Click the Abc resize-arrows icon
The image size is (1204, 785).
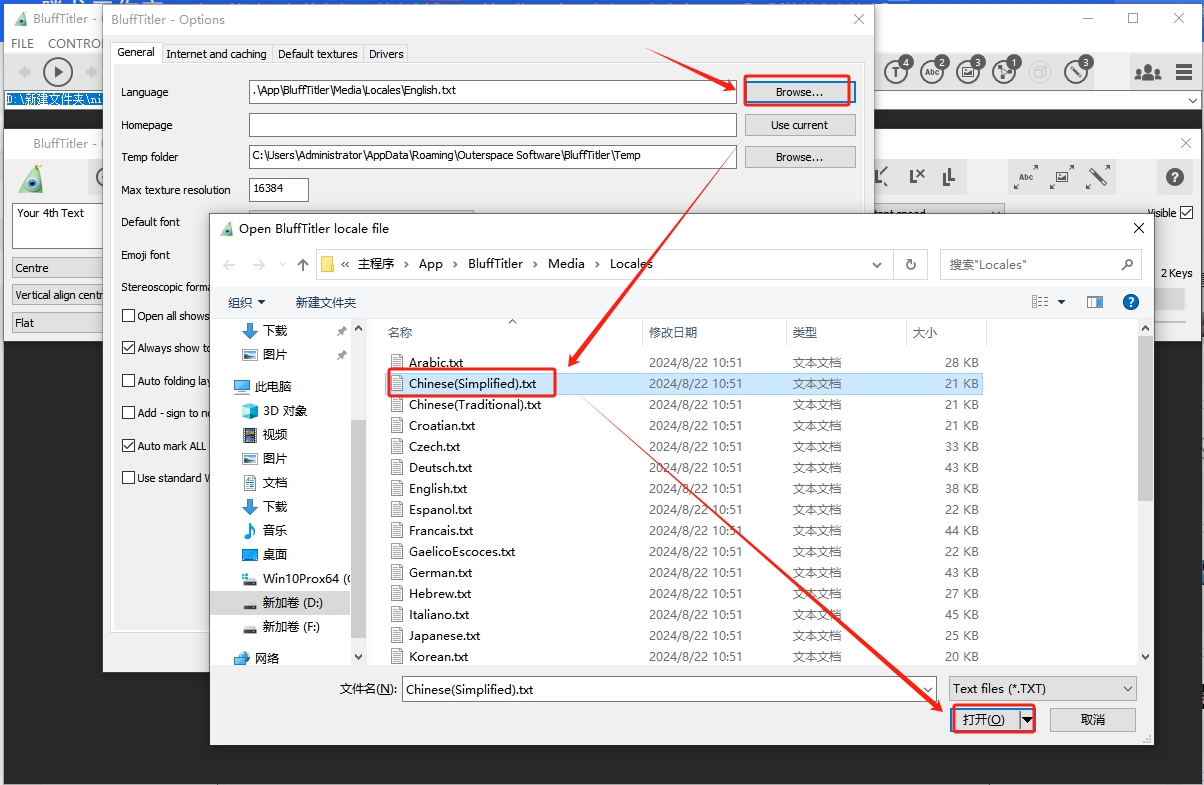click(1026, 177)
